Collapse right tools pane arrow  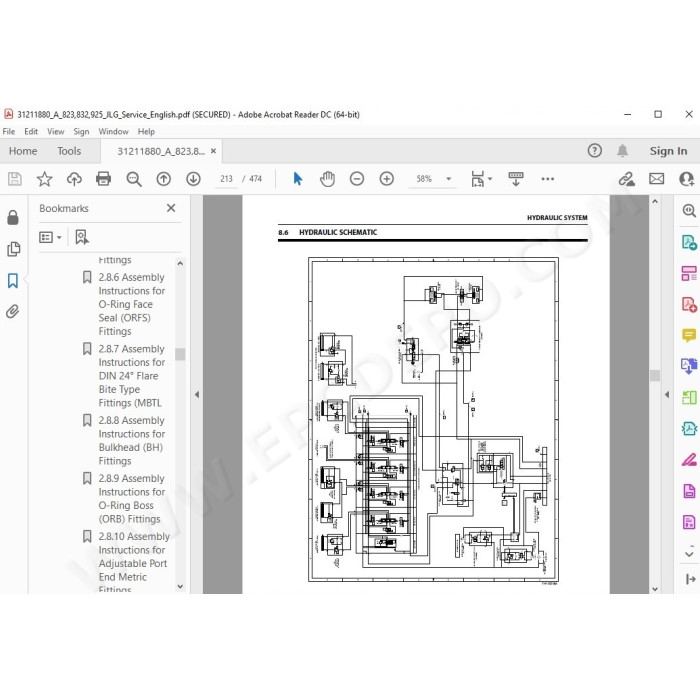click(667, 394)
